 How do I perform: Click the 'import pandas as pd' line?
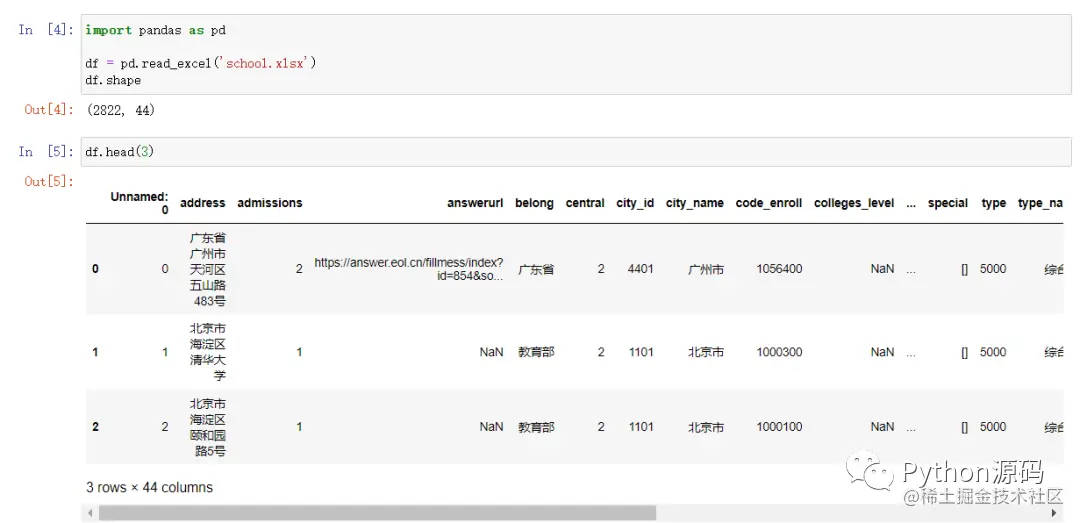(x=155, y=30)
